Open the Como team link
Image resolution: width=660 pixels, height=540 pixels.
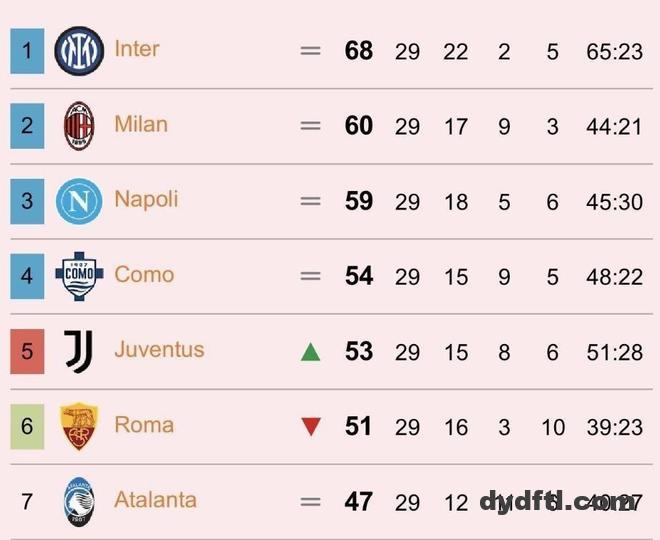pos(144,274)
